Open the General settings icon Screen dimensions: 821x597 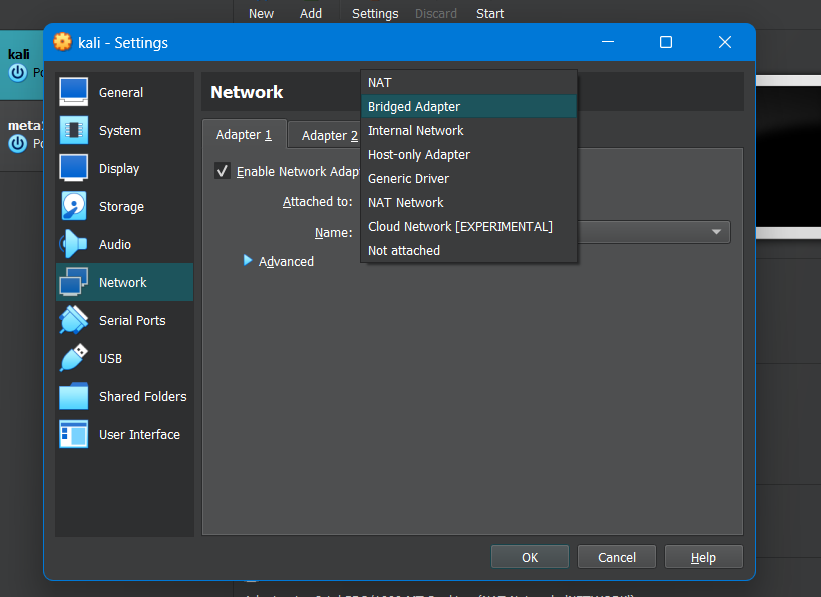pyautogui.click(x=73, y=92)
